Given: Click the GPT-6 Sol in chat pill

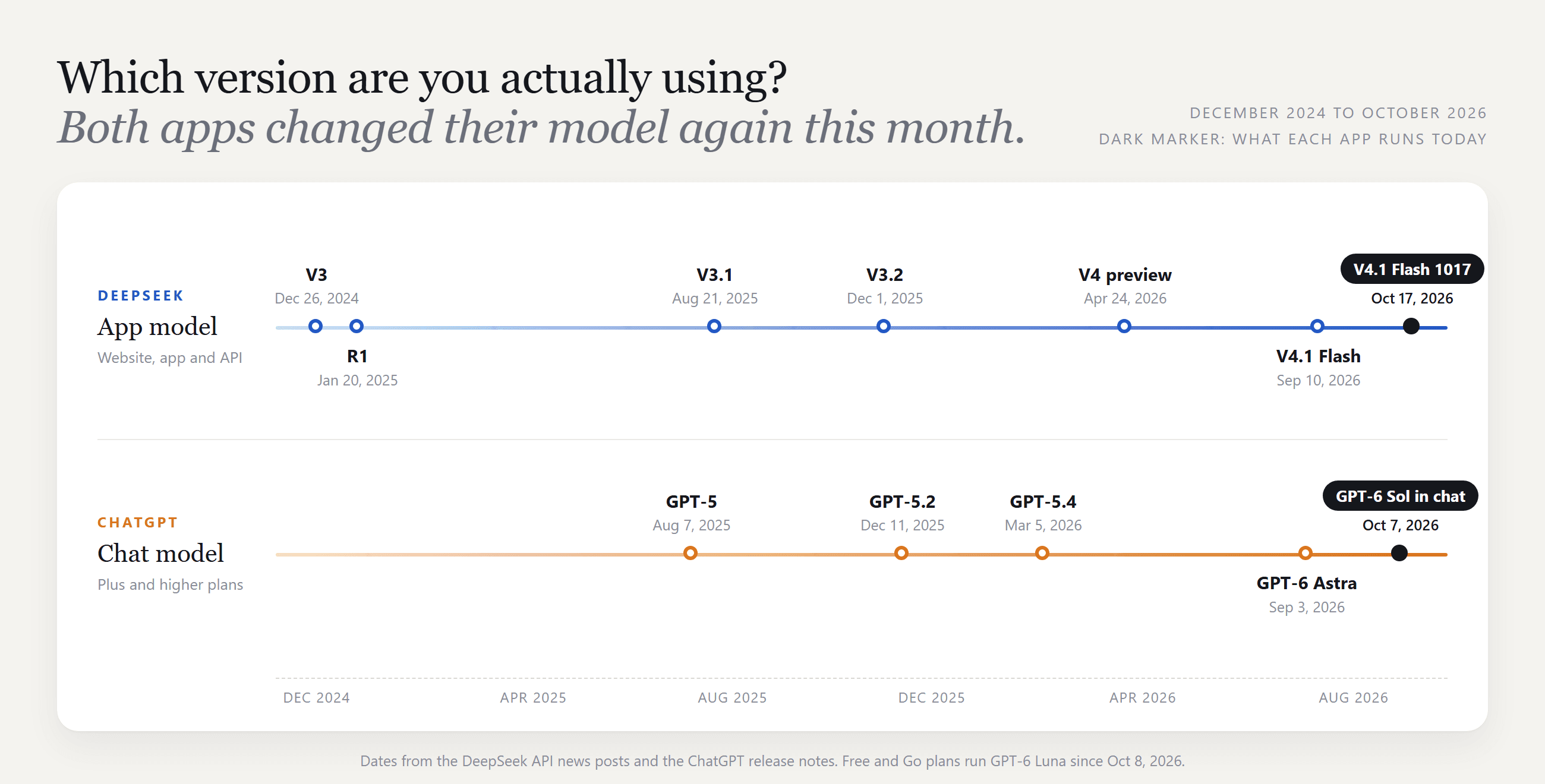Looking at the screenshot, I should (1400, 496).
